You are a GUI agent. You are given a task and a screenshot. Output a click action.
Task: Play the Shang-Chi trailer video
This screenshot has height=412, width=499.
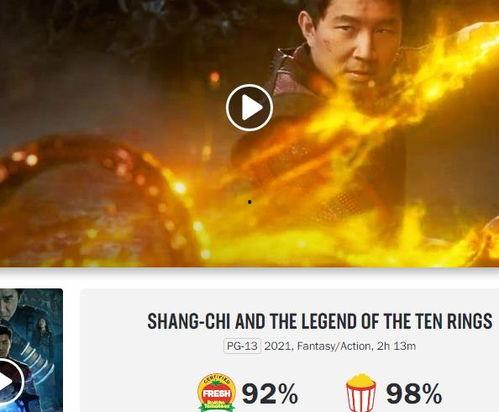pyautogui.click(x=249, y=107)
